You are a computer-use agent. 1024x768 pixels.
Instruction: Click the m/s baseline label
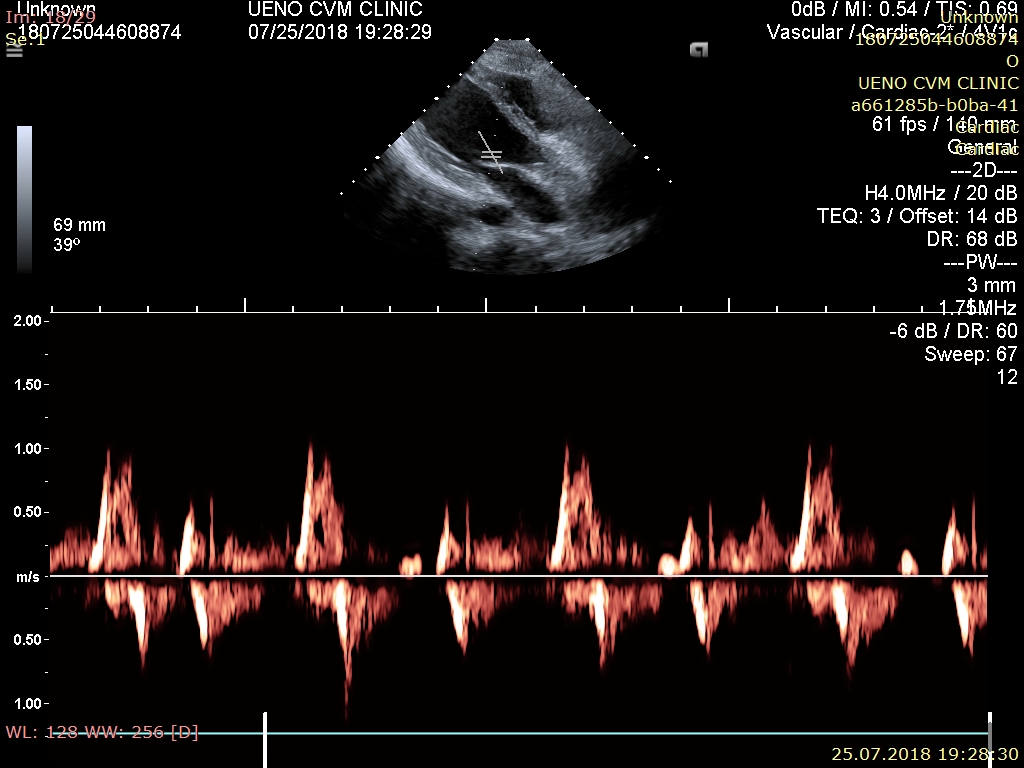click(26, 577)
